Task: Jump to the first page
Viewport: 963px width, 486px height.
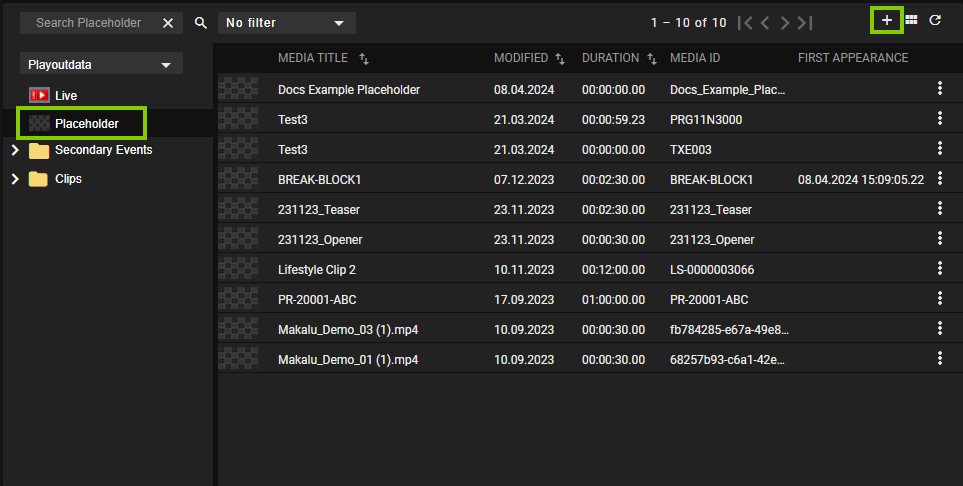Action: pyautogui.click(x=745, y=23)
